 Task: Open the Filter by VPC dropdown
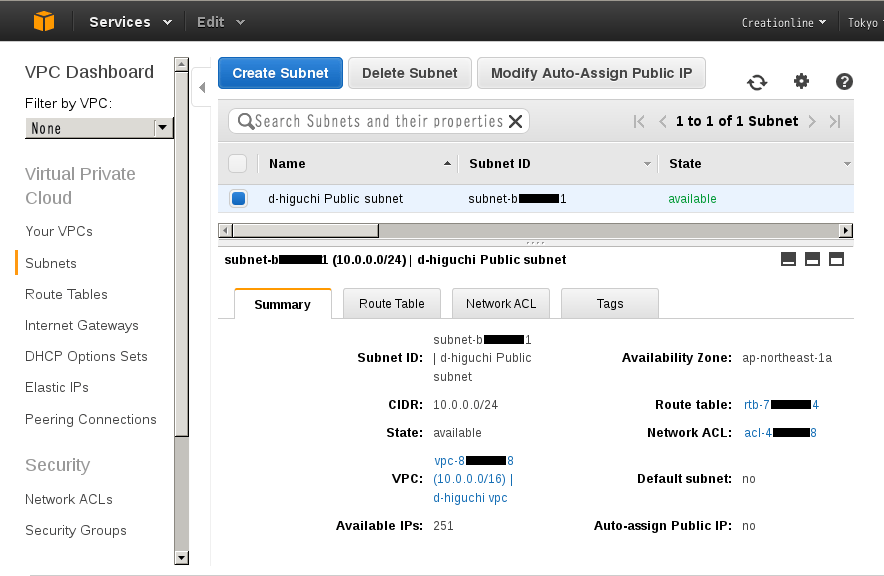[99, 128]
